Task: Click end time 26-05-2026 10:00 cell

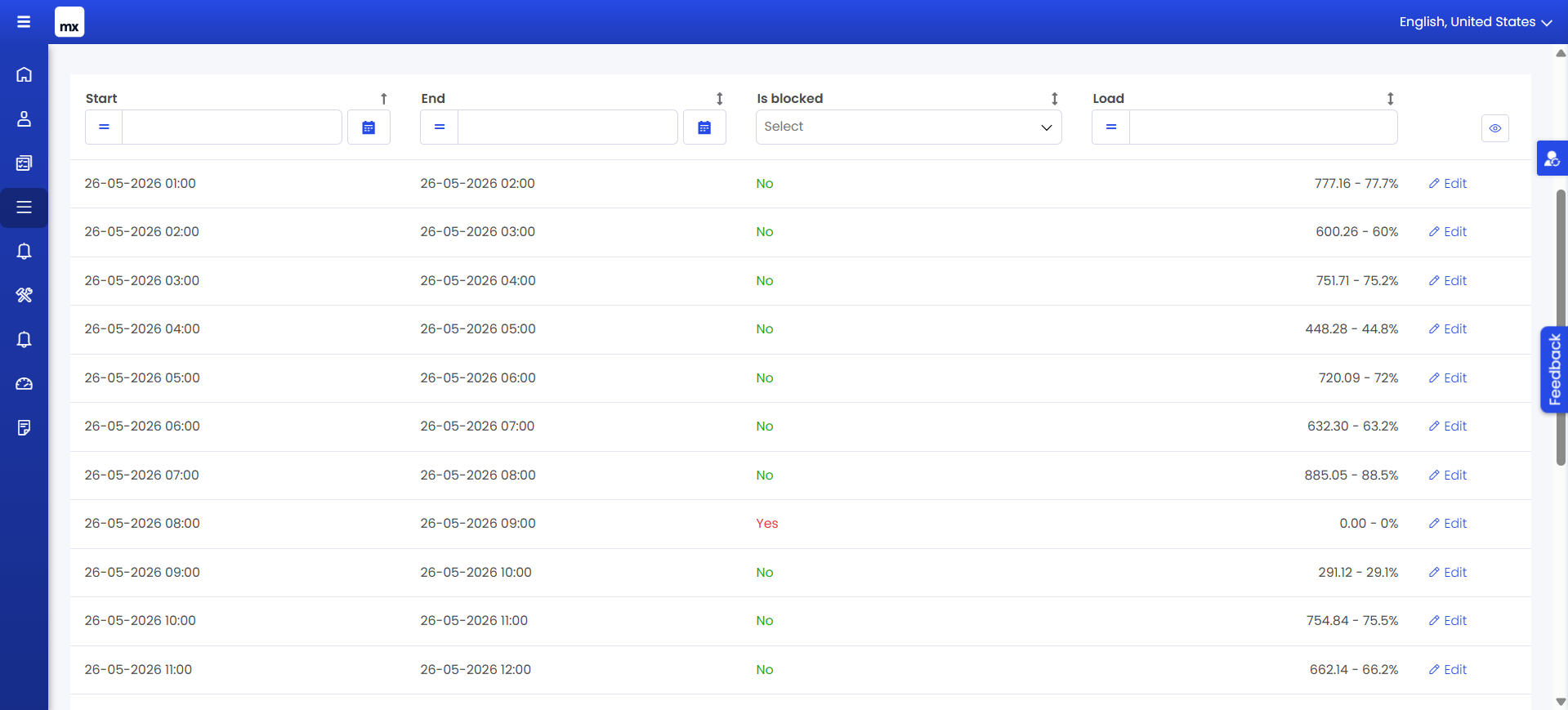Action: pos(476,573)
